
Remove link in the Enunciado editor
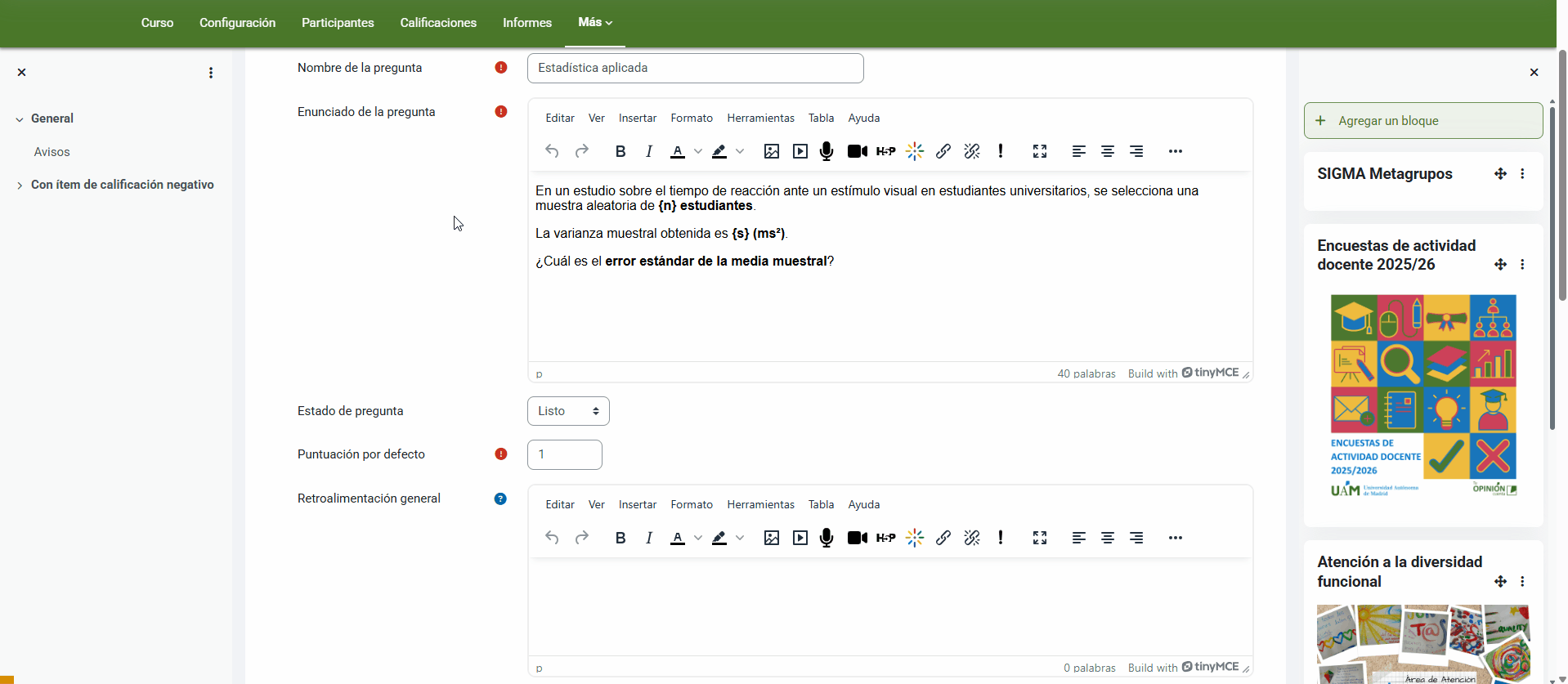point(972,151)
